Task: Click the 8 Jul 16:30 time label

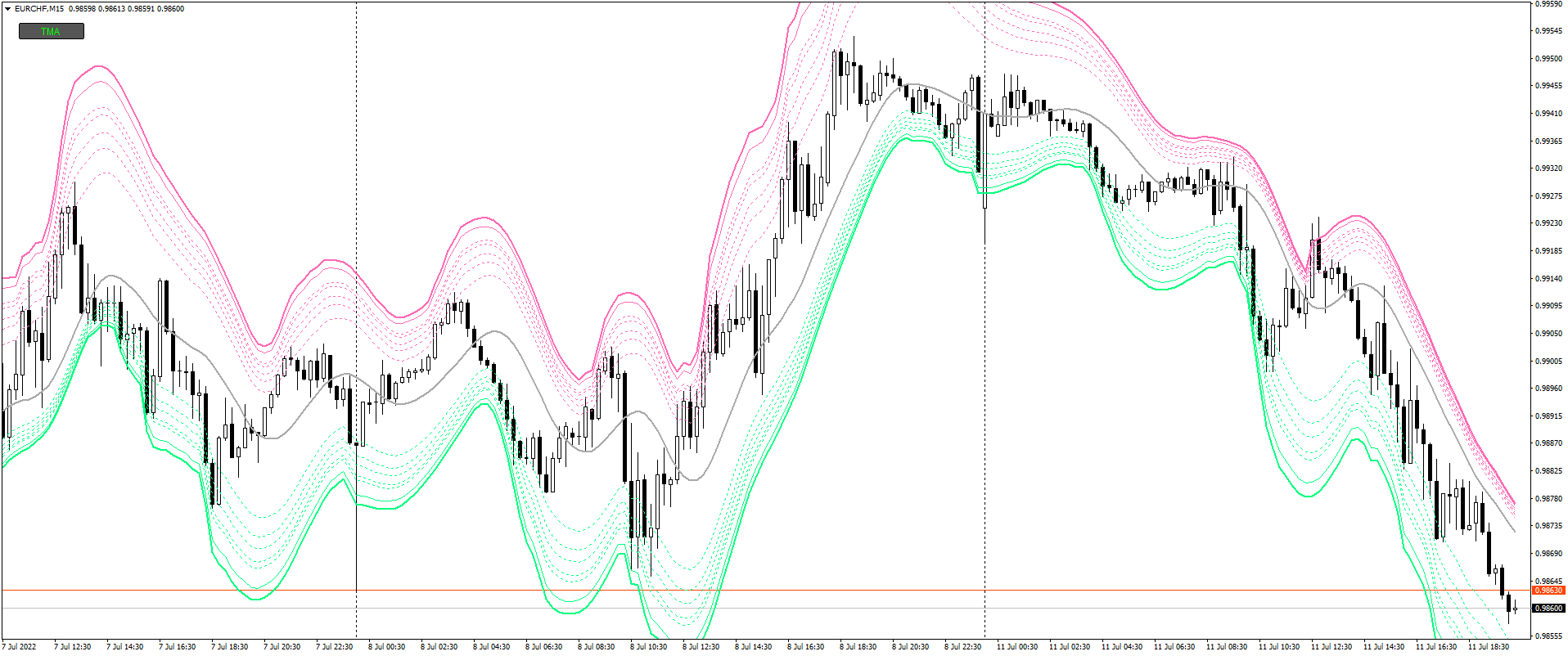Action: [x=805, y=647]
